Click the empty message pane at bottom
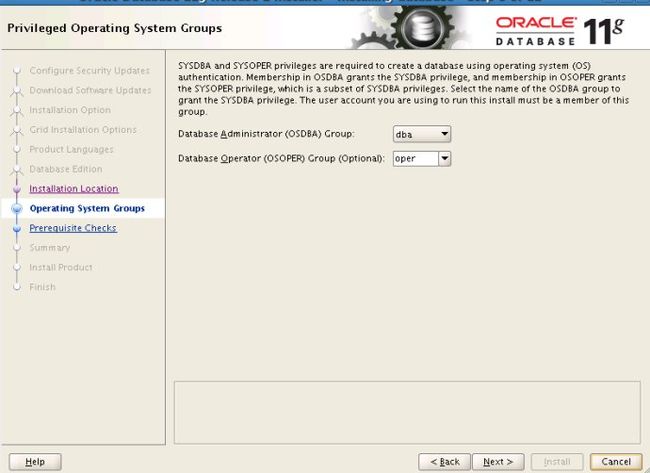This screenshot has height=473, width=650. click(407, 412)
